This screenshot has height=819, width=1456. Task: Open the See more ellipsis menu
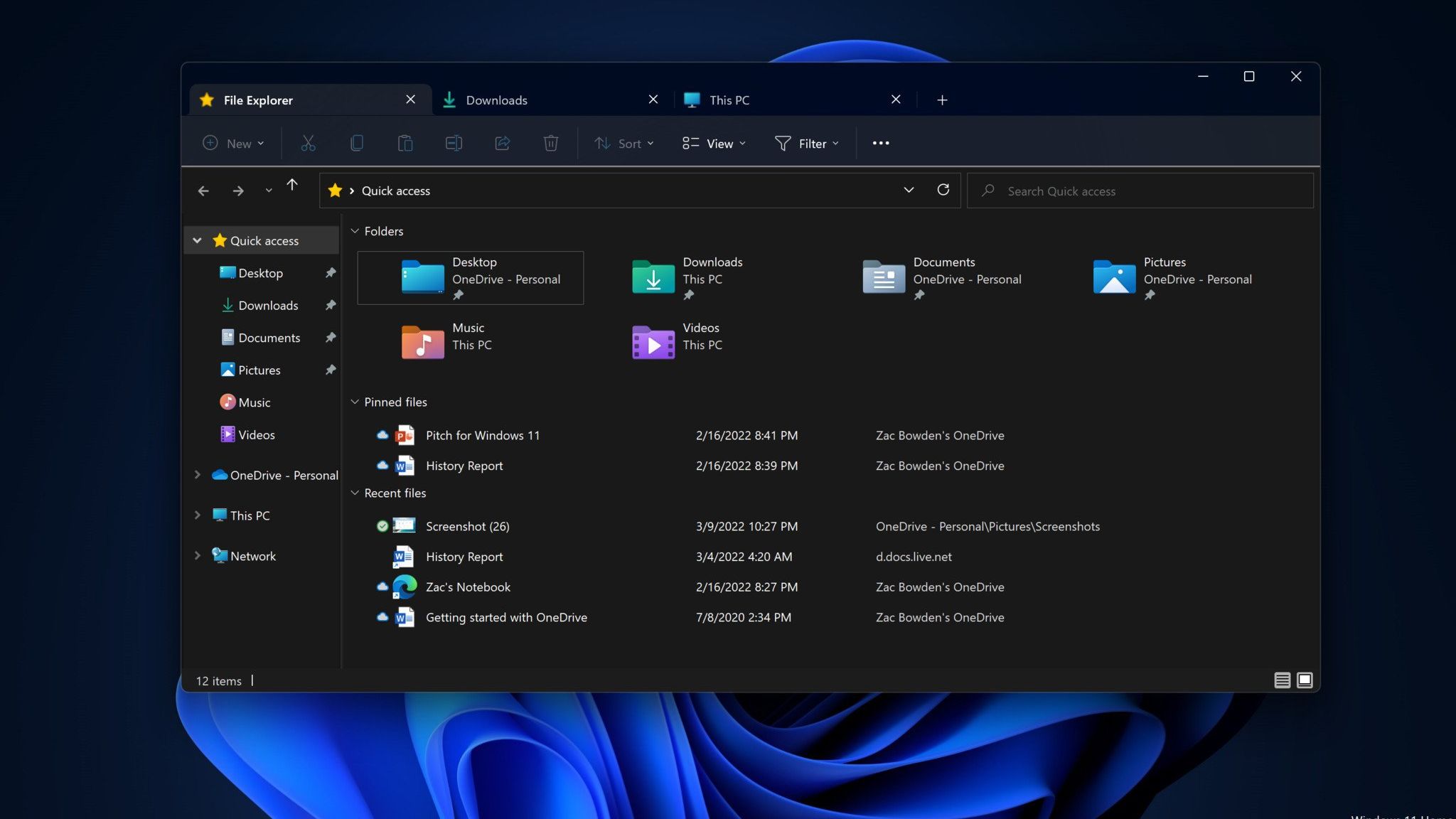tap(881, 143)
